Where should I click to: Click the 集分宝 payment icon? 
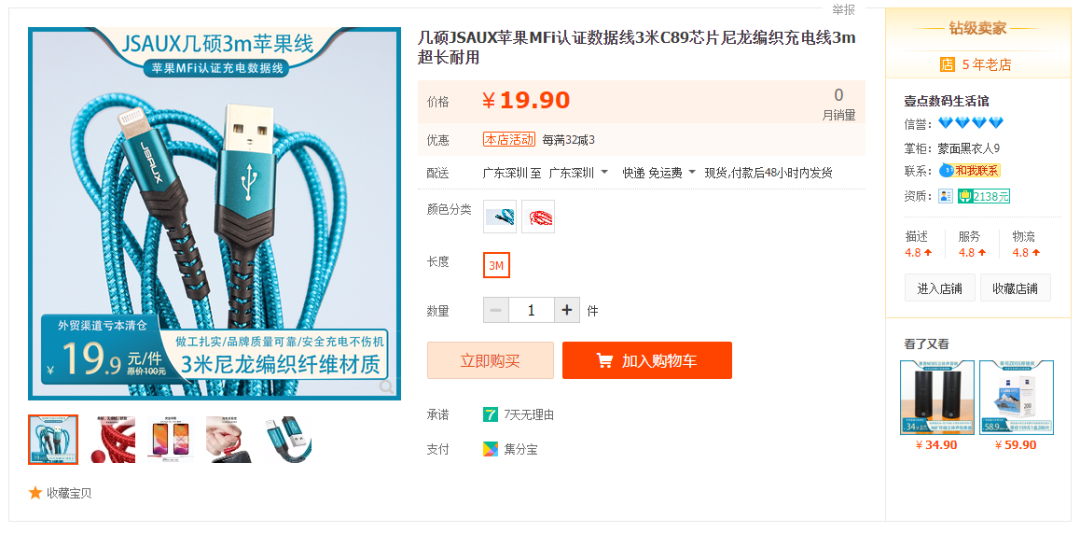pyautogui.click(x=490, y=449)
